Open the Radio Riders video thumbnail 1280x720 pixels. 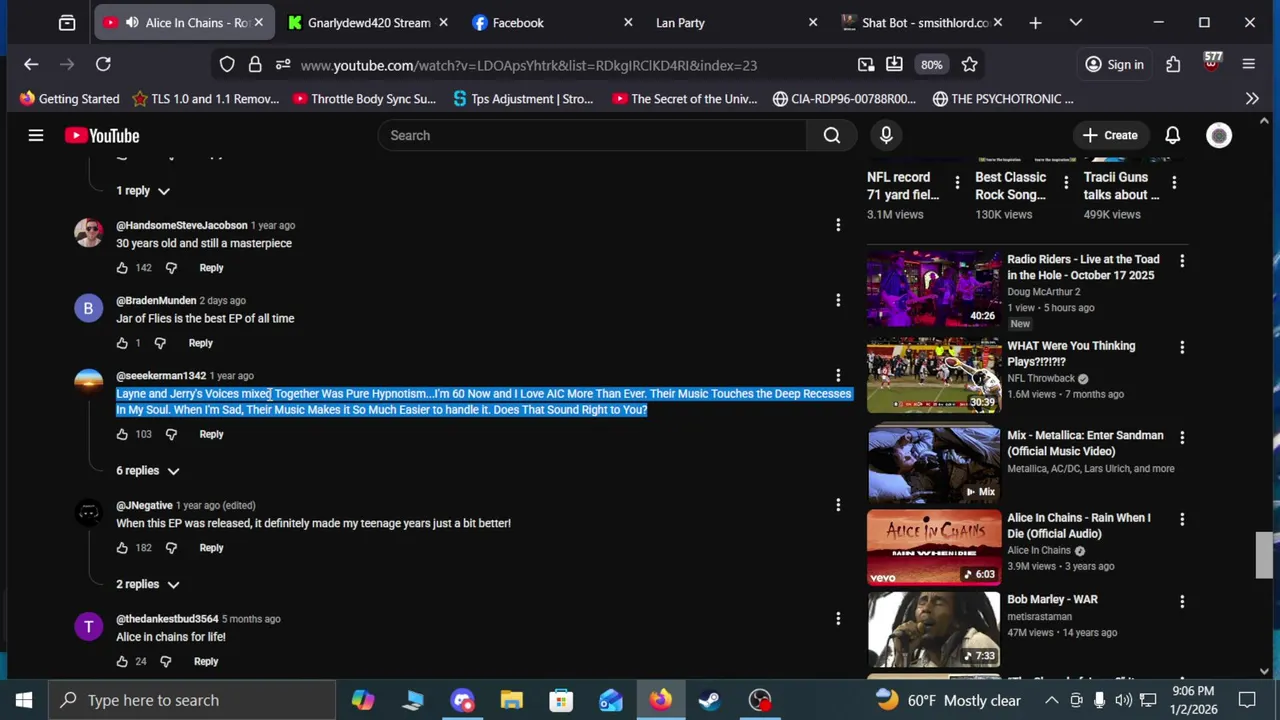point(934,289)
